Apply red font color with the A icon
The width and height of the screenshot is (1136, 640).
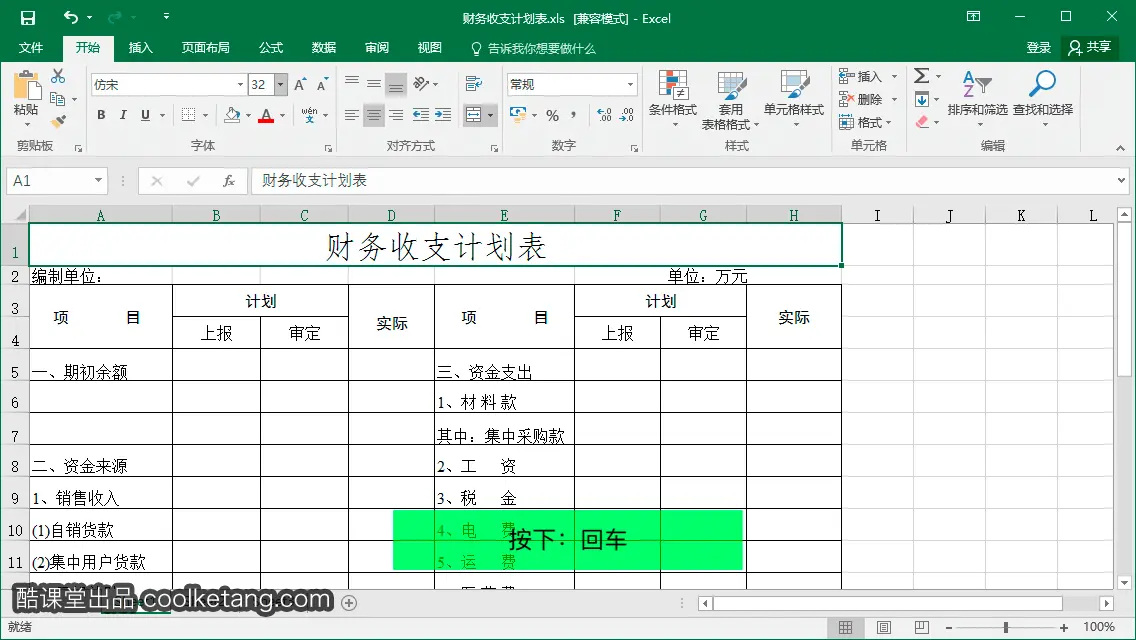point(266,115)
